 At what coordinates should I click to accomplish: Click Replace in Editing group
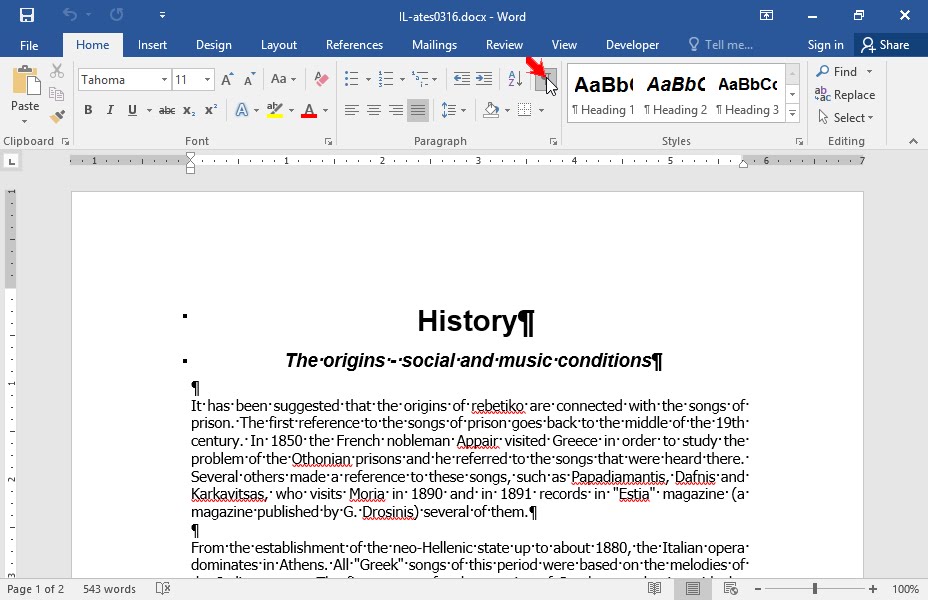point(845,95)
